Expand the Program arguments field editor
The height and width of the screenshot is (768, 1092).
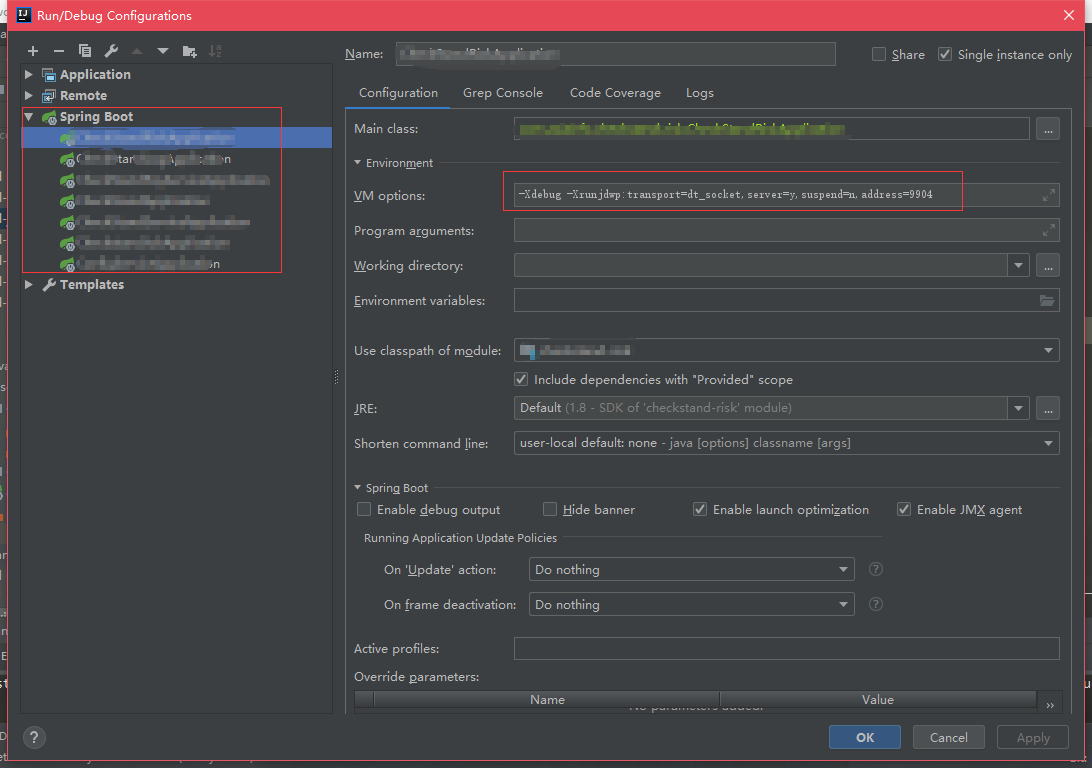click(x=1048, y=230)
